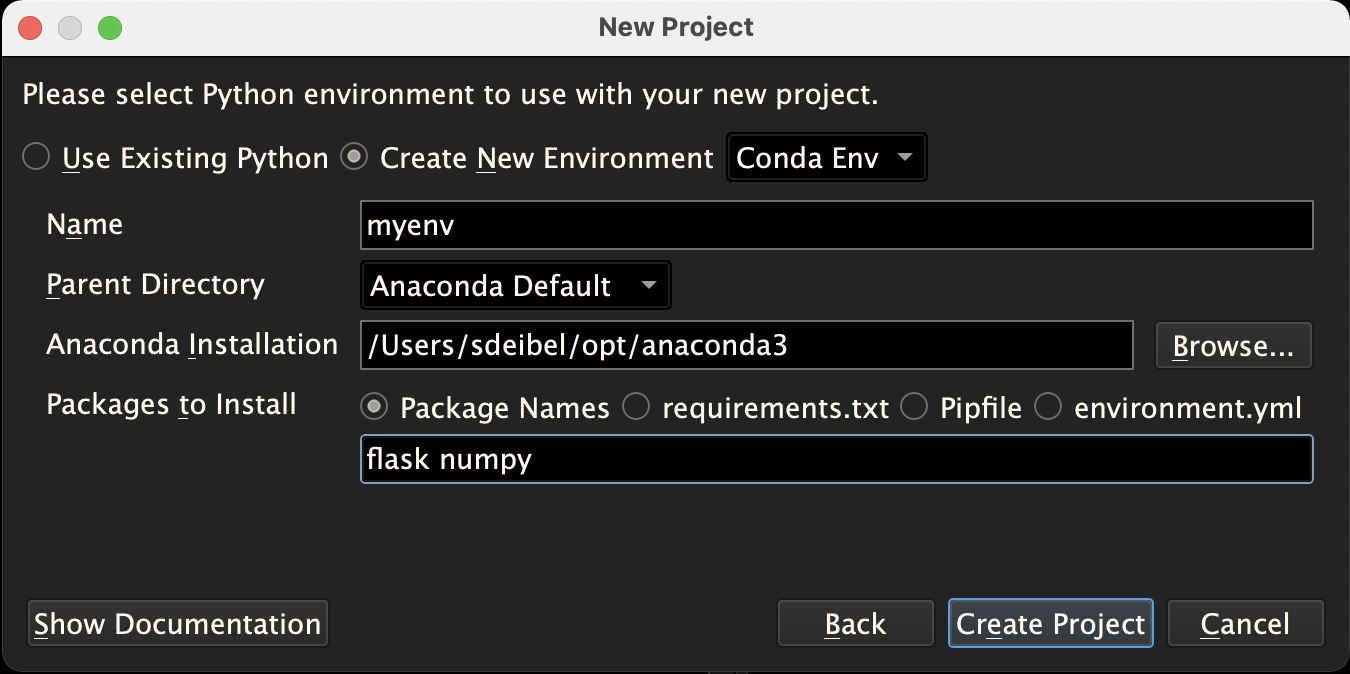
Task: Close the window with the red button
Action: [x=30, y=28]
